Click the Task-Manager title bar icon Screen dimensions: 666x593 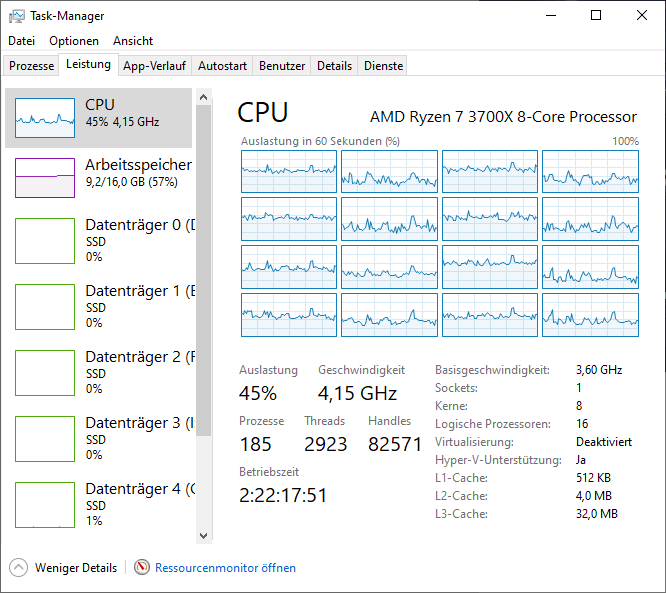pyautogui.click(x=17, y=16)
